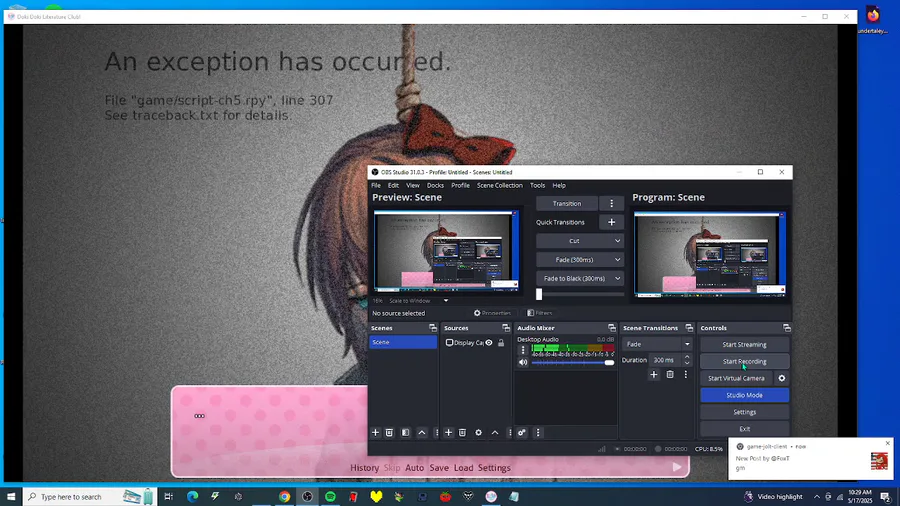Add a quick transition with plus button

tap(611, 222)
